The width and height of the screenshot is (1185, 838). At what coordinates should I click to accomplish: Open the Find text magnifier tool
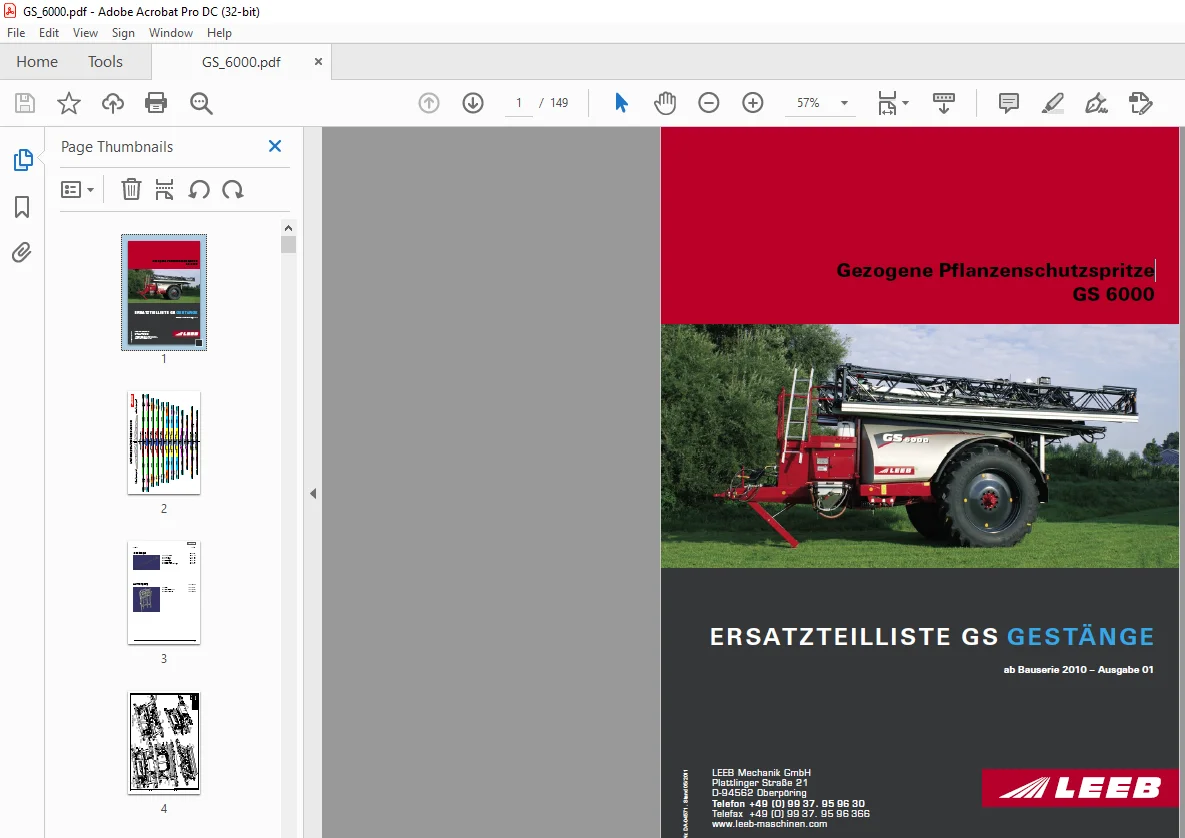(x=201, y=103)
